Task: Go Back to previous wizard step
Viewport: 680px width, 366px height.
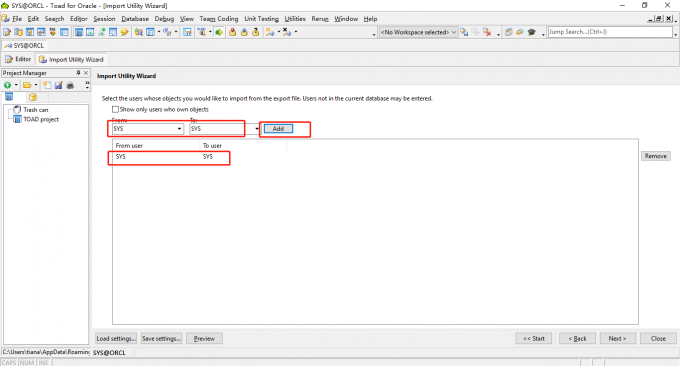Action: [577, 338]
